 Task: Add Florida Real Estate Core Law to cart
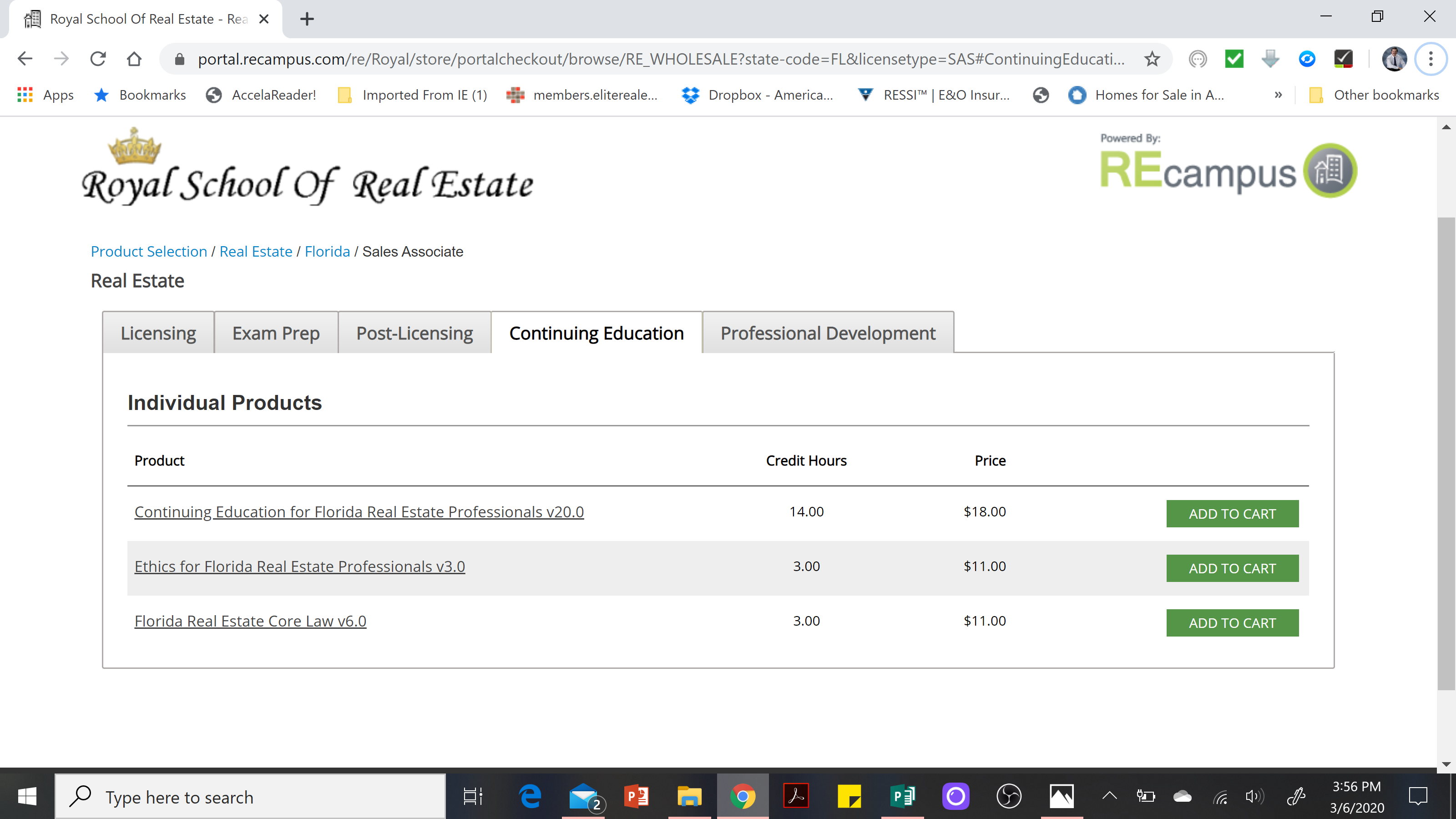(x=1232, y=623)
